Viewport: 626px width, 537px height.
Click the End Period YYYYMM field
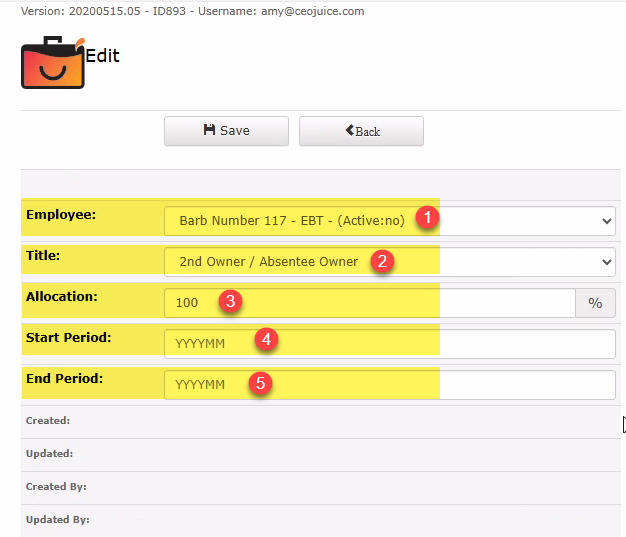(390, 385)
